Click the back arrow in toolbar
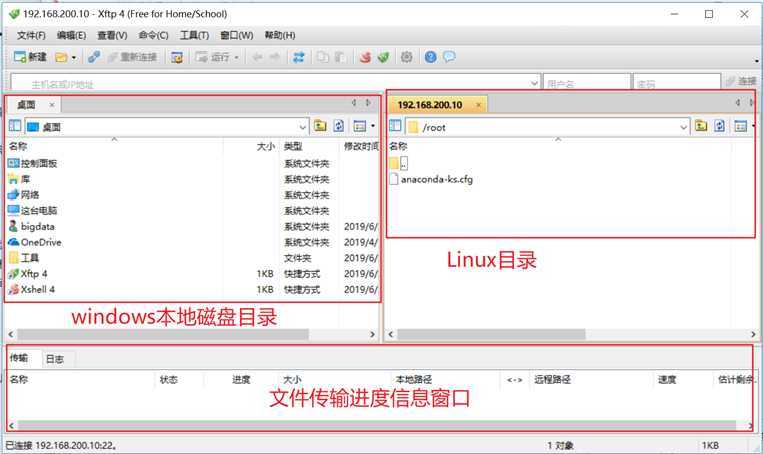Viewport: 763px width, 454px height. [x=257, y=57]
